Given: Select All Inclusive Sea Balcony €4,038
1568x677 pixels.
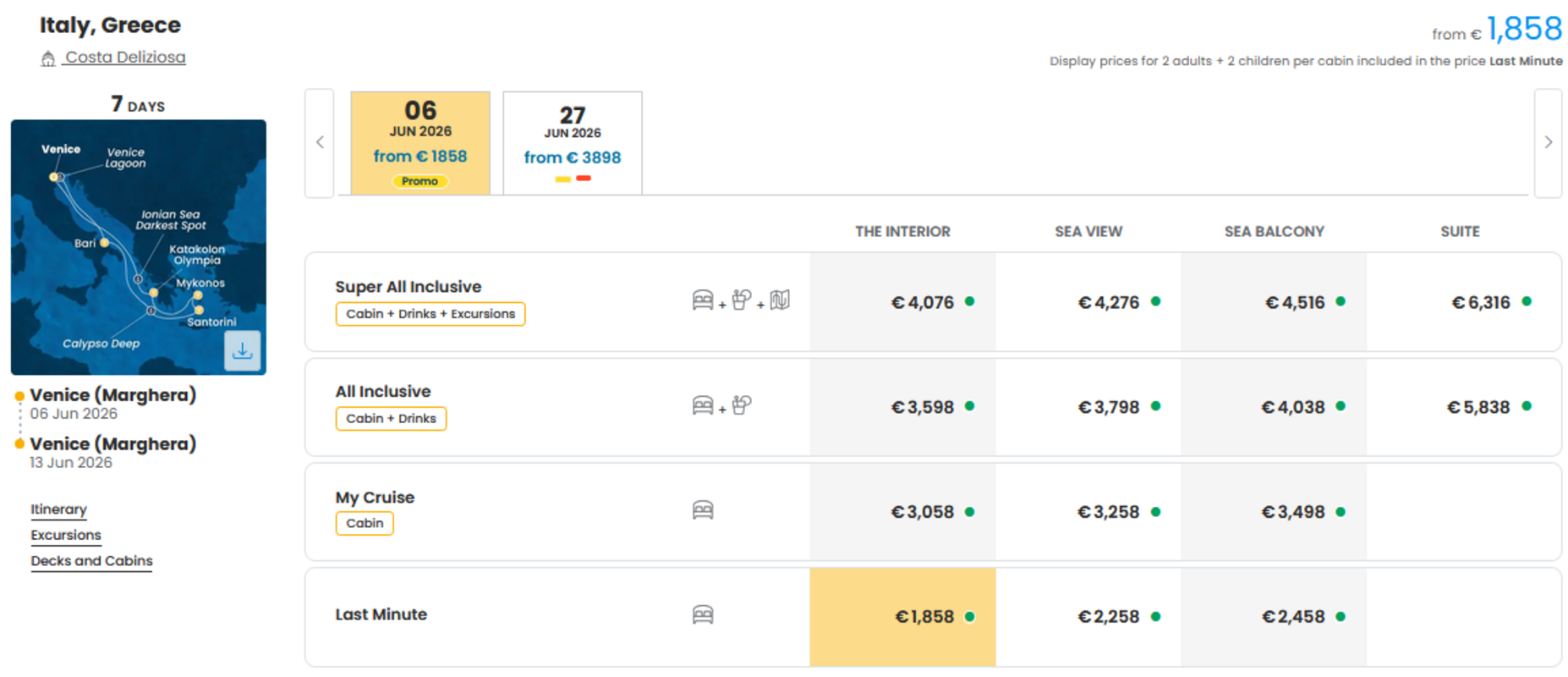Looking at the screenshot, I should (1274, 407).
